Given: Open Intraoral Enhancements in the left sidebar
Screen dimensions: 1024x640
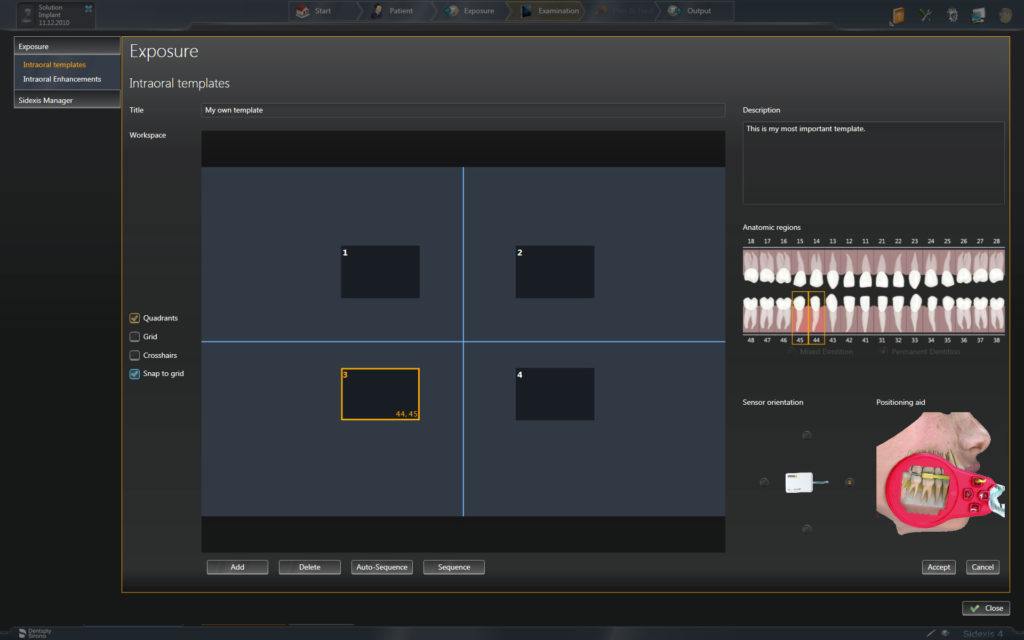Looking at the screenshot, I should (x=62, y=79).
